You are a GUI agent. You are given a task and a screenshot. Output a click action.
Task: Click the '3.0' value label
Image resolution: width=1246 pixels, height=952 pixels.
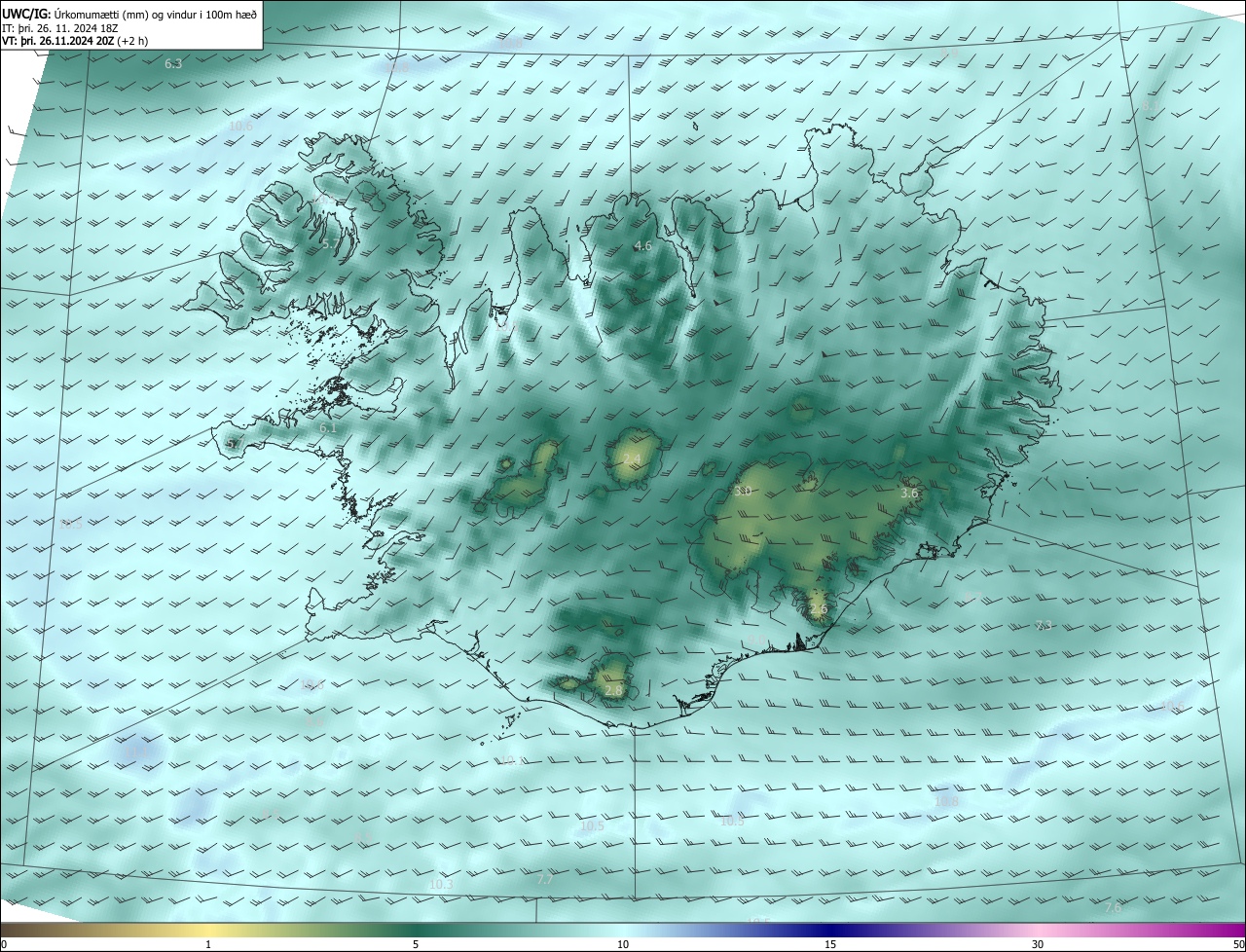[x=743, y=492]
